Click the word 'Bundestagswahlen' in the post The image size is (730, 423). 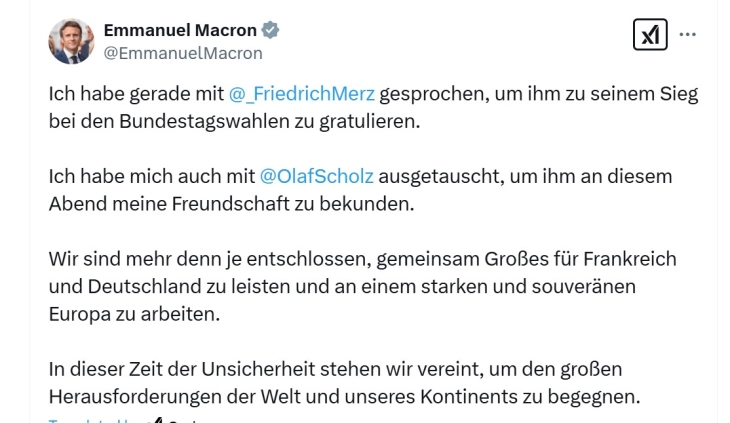coord(204,121)
